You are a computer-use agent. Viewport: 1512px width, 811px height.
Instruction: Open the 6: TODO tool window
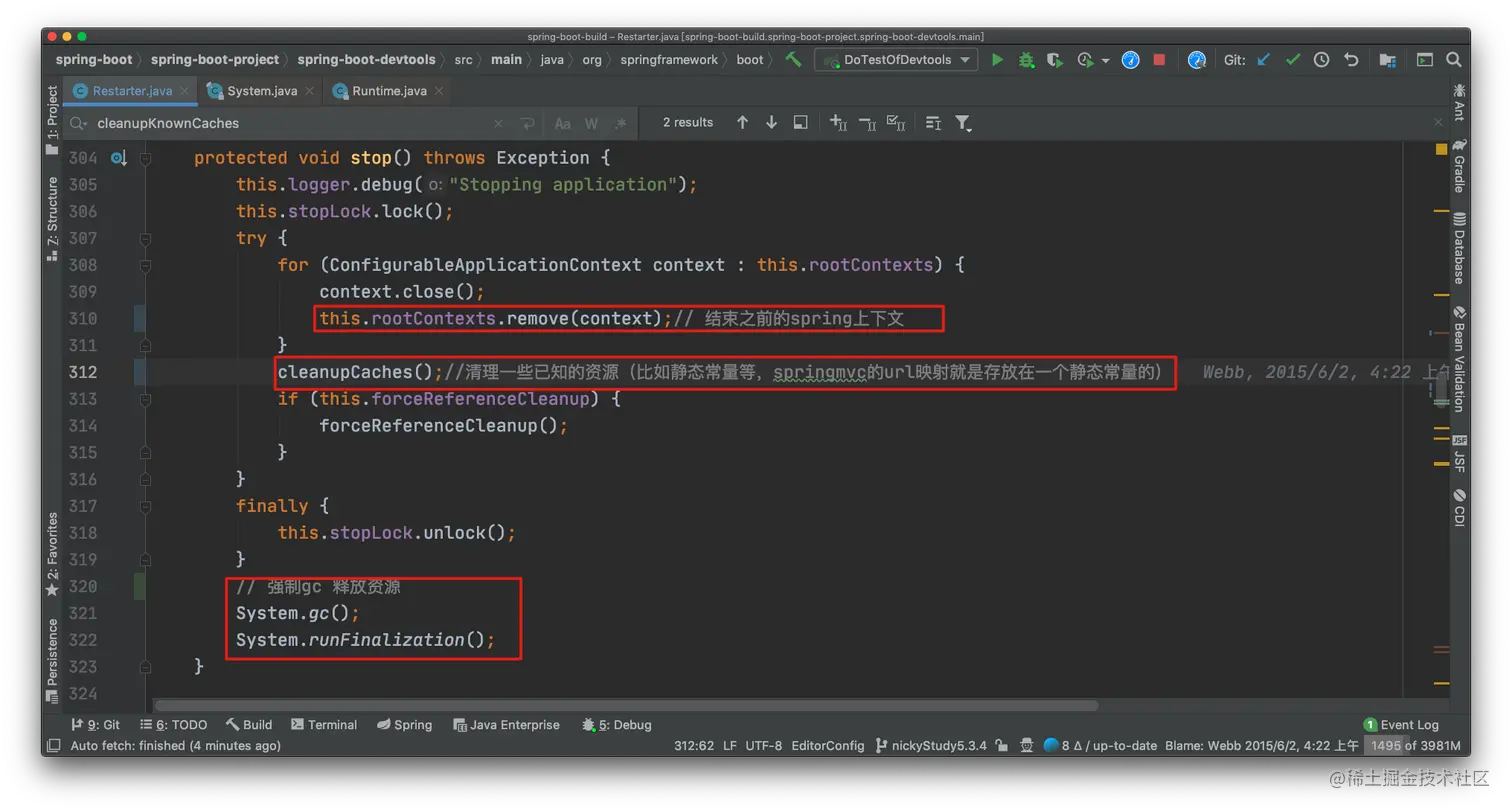pos(174,725)
